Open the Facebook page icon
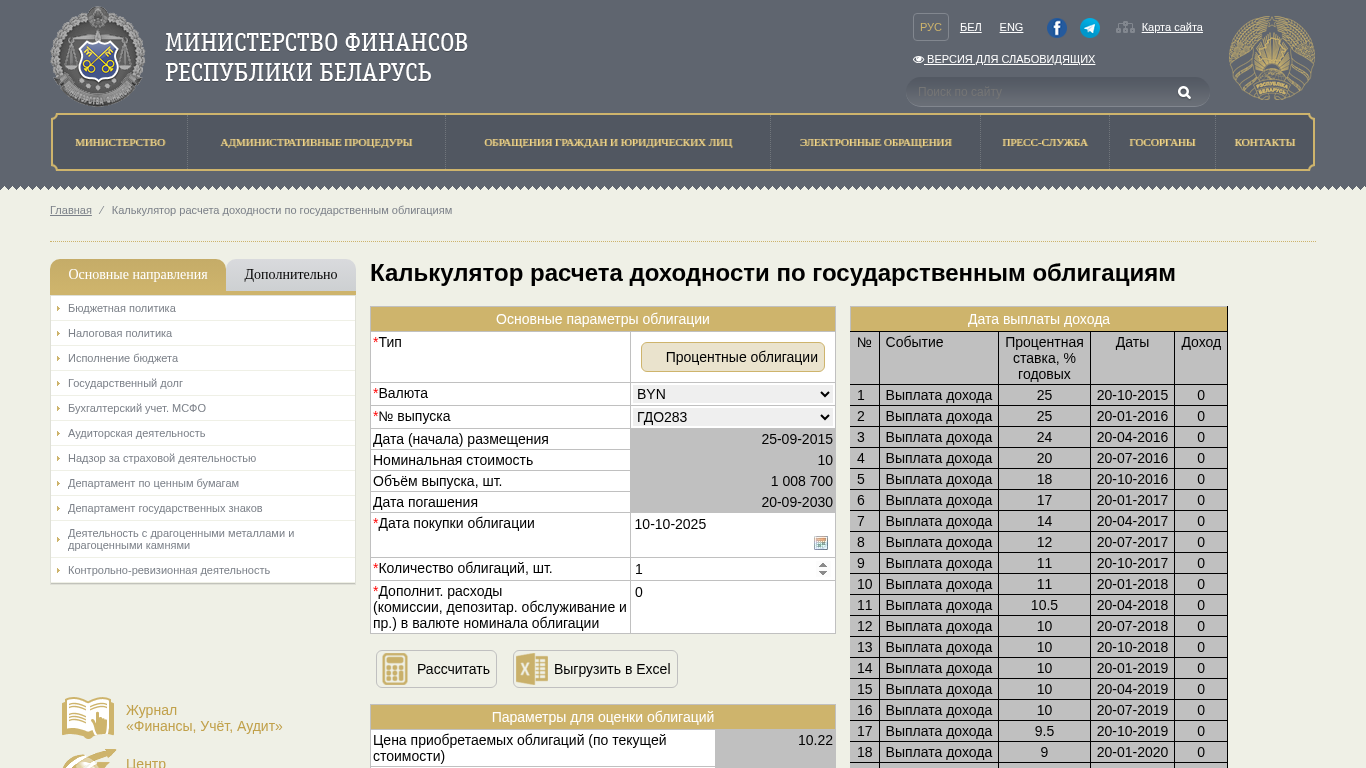This screenshot has width=1366, height=768. (1057, 28)
